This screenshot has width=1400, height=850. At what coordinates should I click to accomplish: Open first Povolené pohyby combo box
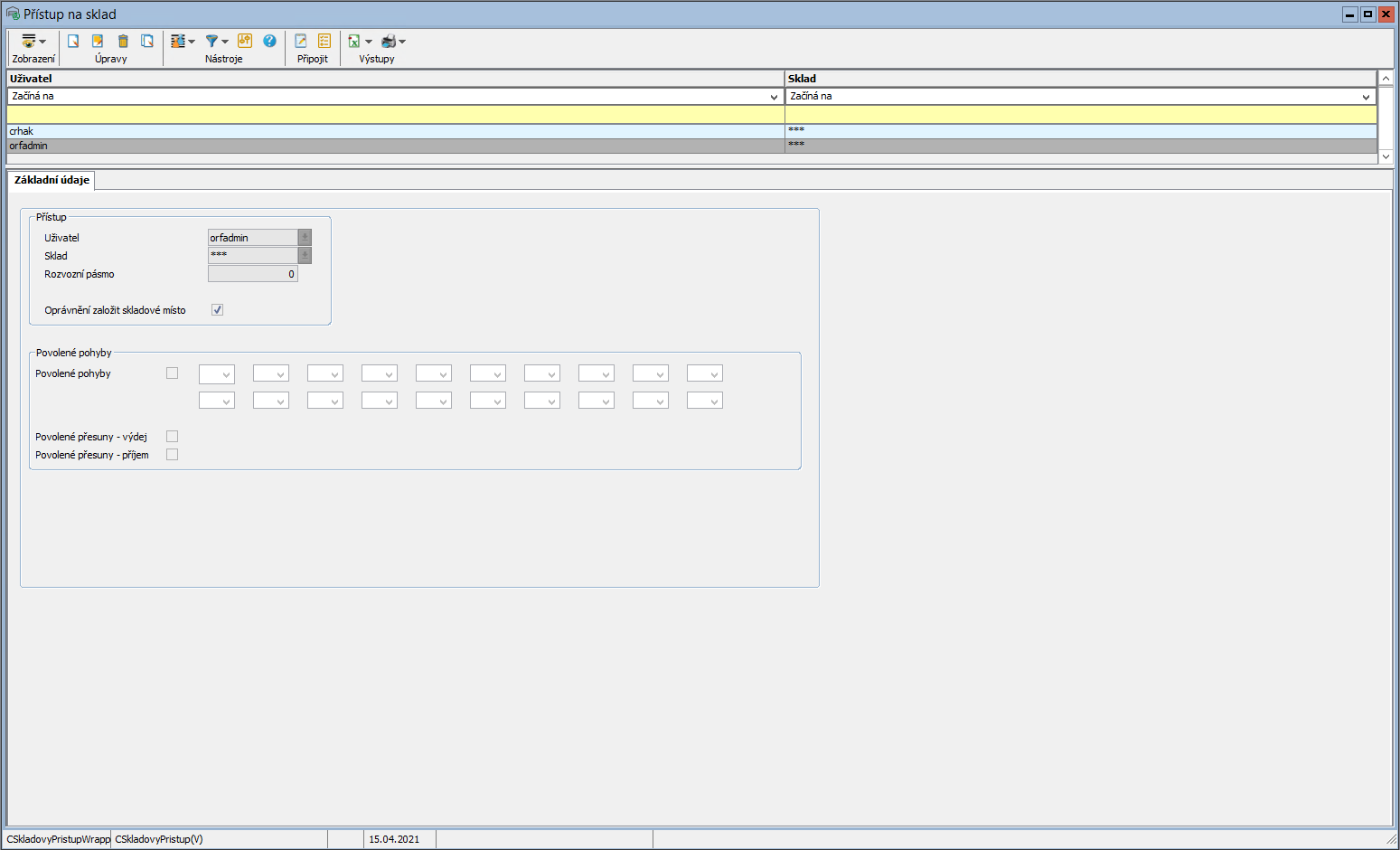pyautogui.click(x=217, y=374)
